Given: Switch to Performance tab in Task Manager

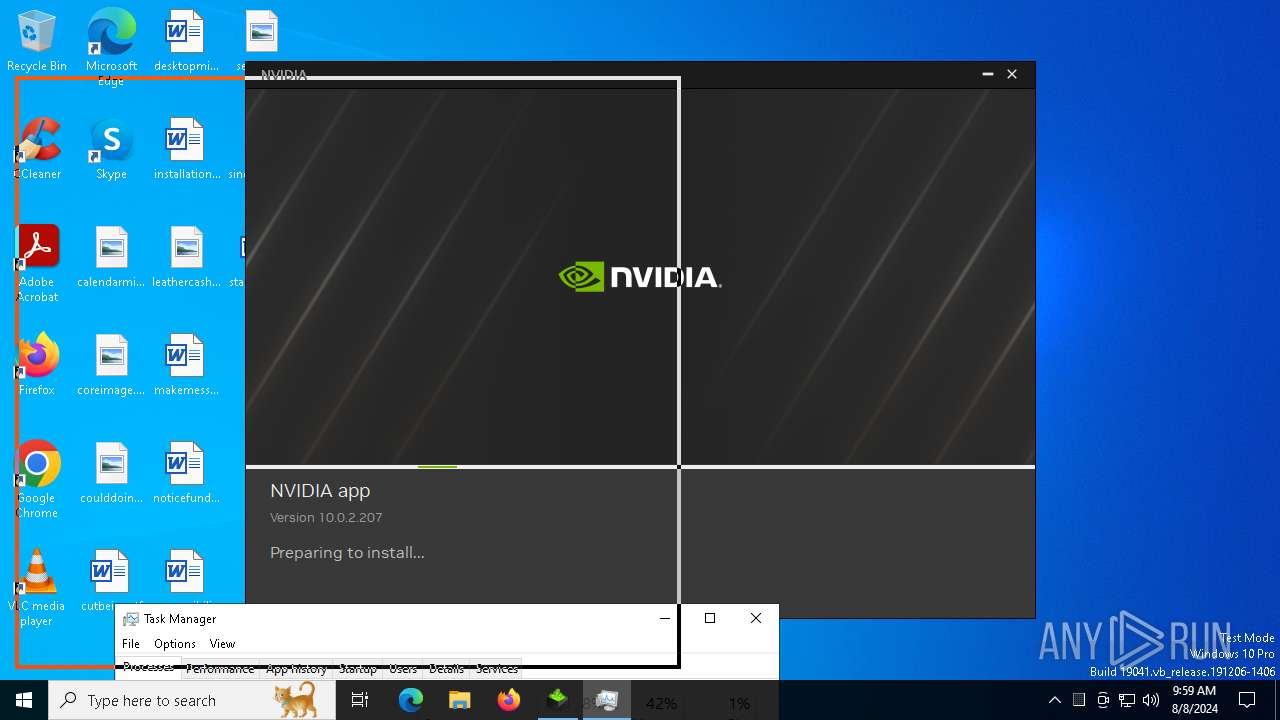Looking at the screenshot, I should [220, 669].
